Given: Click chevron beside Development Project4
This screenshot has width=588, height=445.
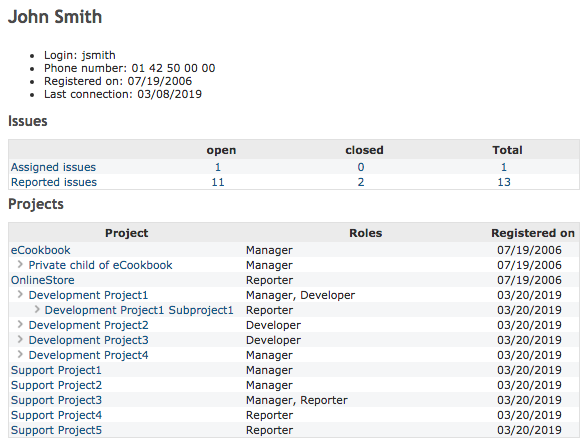Looking at the screenshot, I should [x=20, y=355].
